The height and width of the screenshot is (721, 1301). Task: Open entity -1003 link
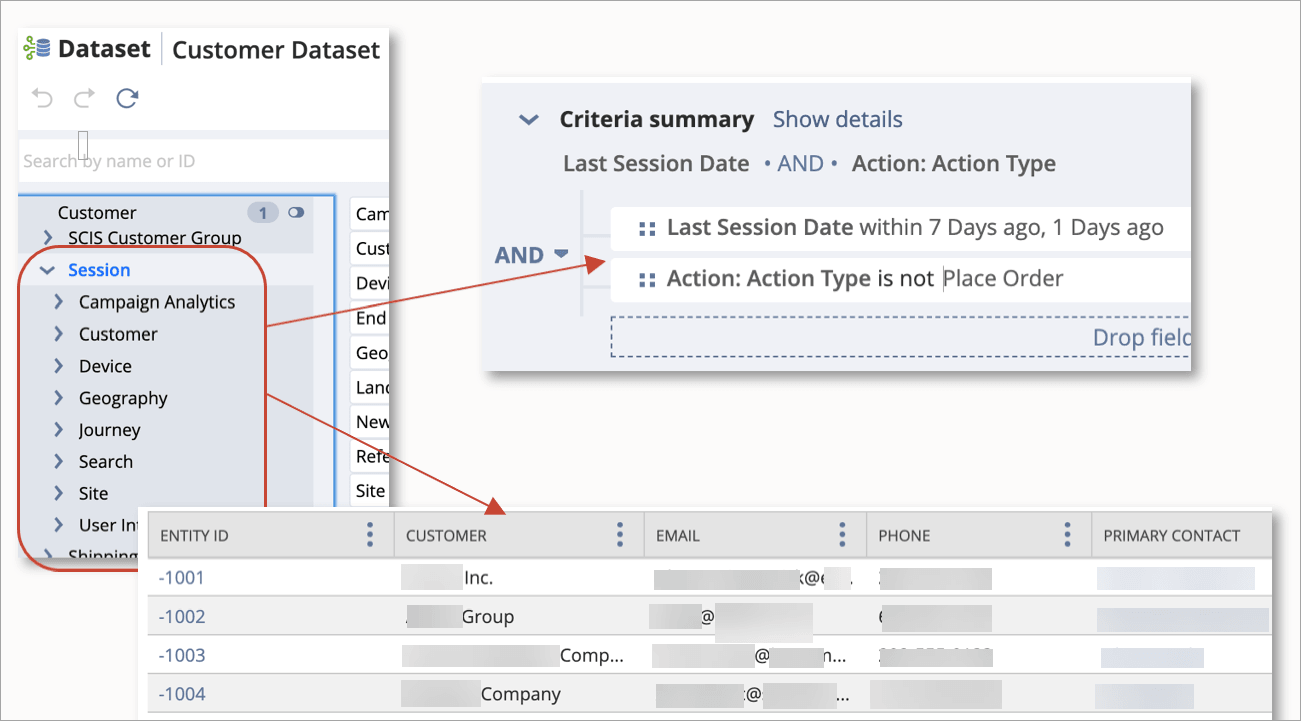tap(182, 656)
